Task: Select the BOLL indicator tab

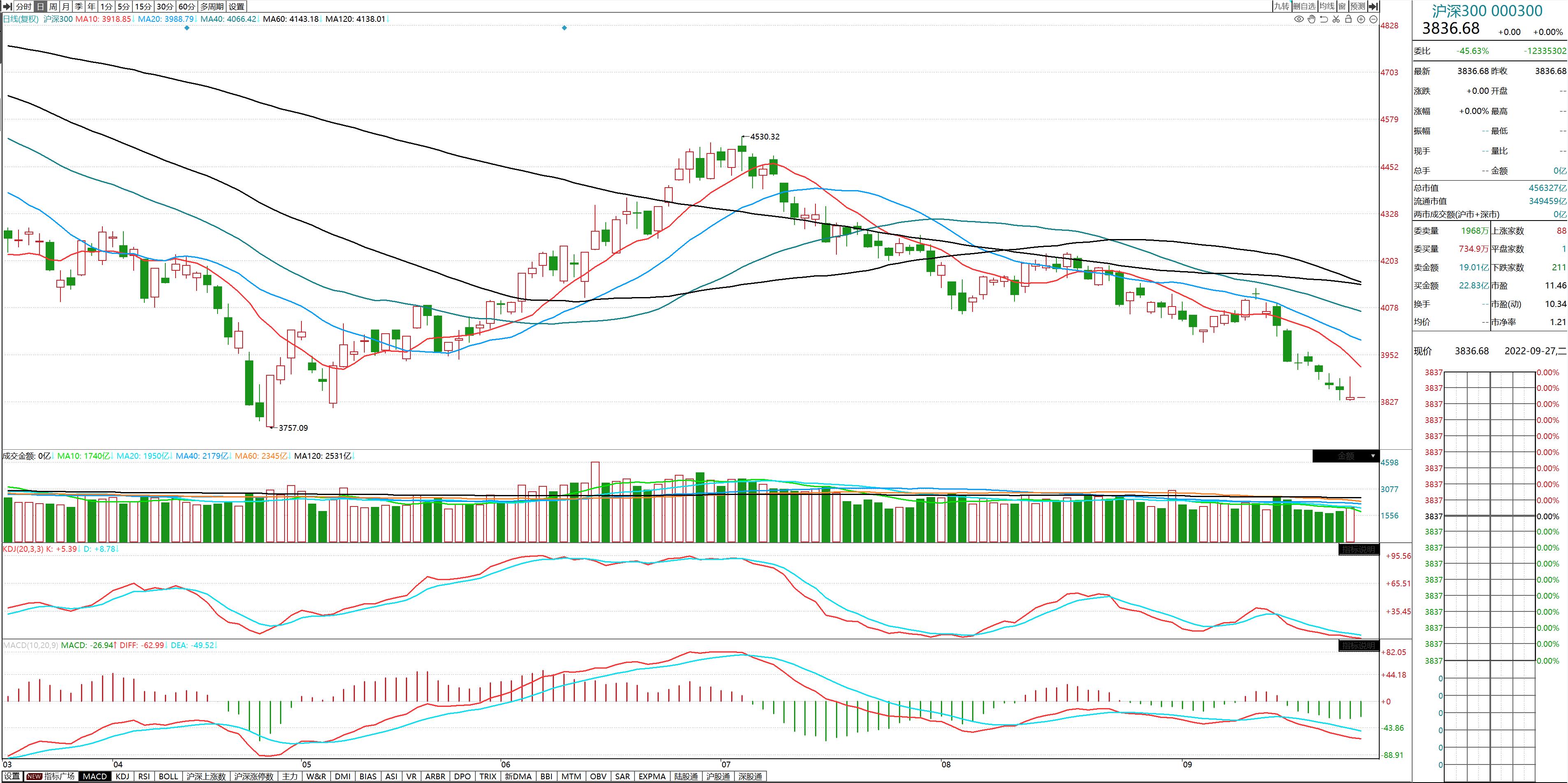Action: 168,776
